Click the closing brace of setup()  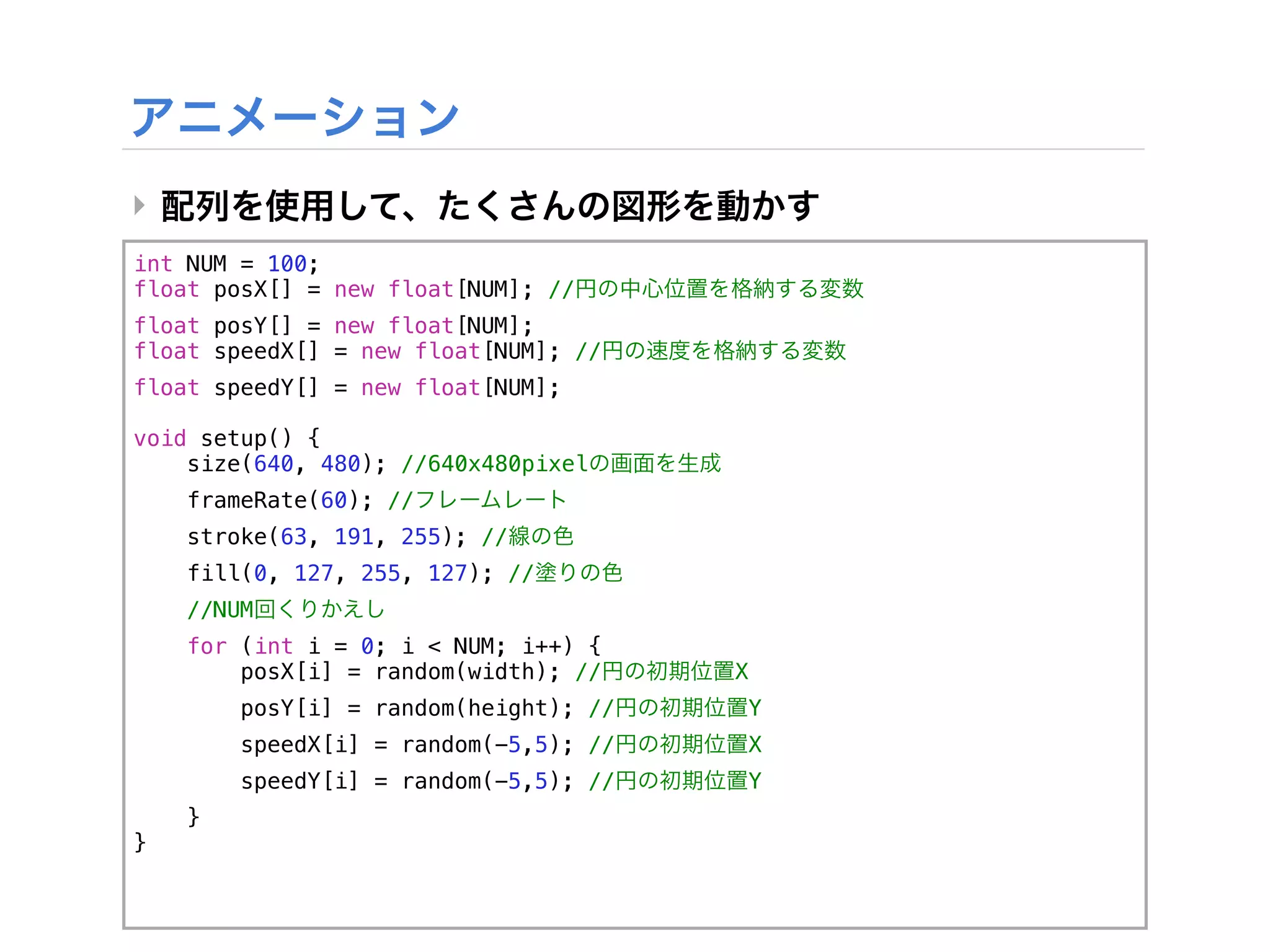[x=140, y=842]
